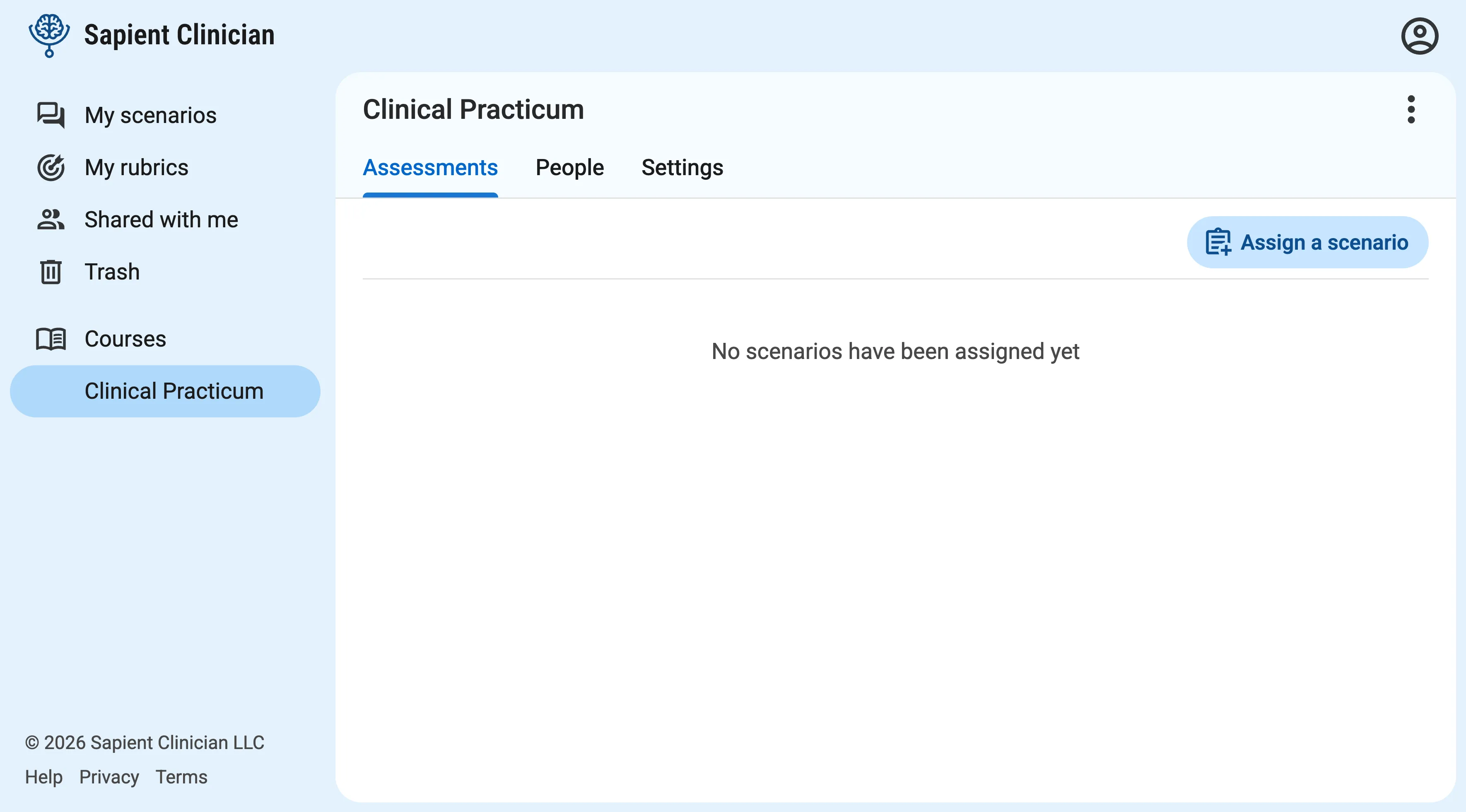
Task: Click the My rubrics target icon
Action: 51,167
